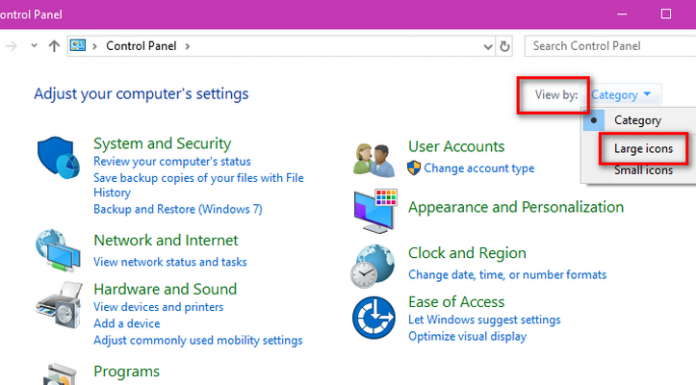
Task: Open the Programs icon
Action: (60, 374)
